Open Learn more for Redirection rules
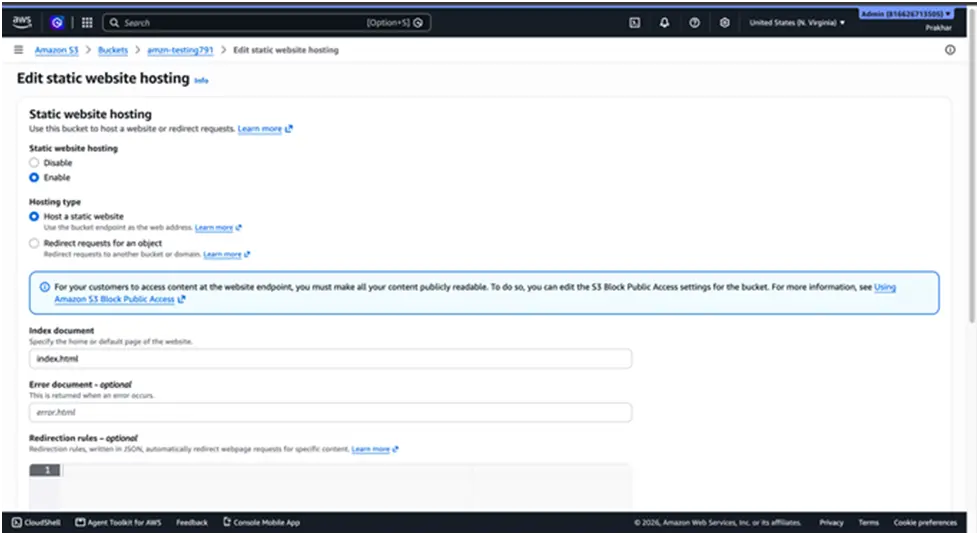This screenshot has width=979, height=535. (x=370, y=449)
